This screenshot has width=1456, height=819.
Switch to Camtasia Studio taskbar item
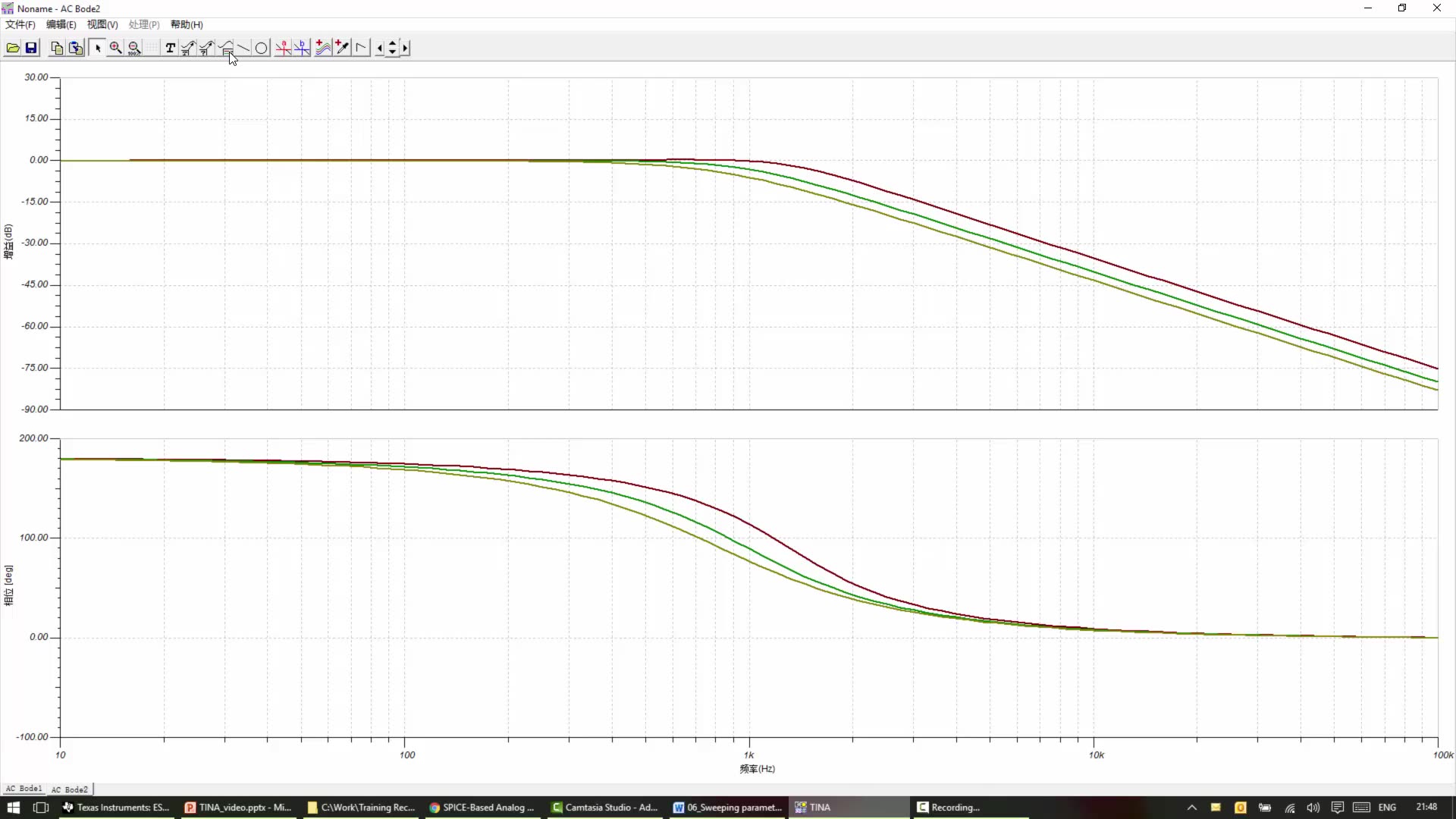pos(605,808)
